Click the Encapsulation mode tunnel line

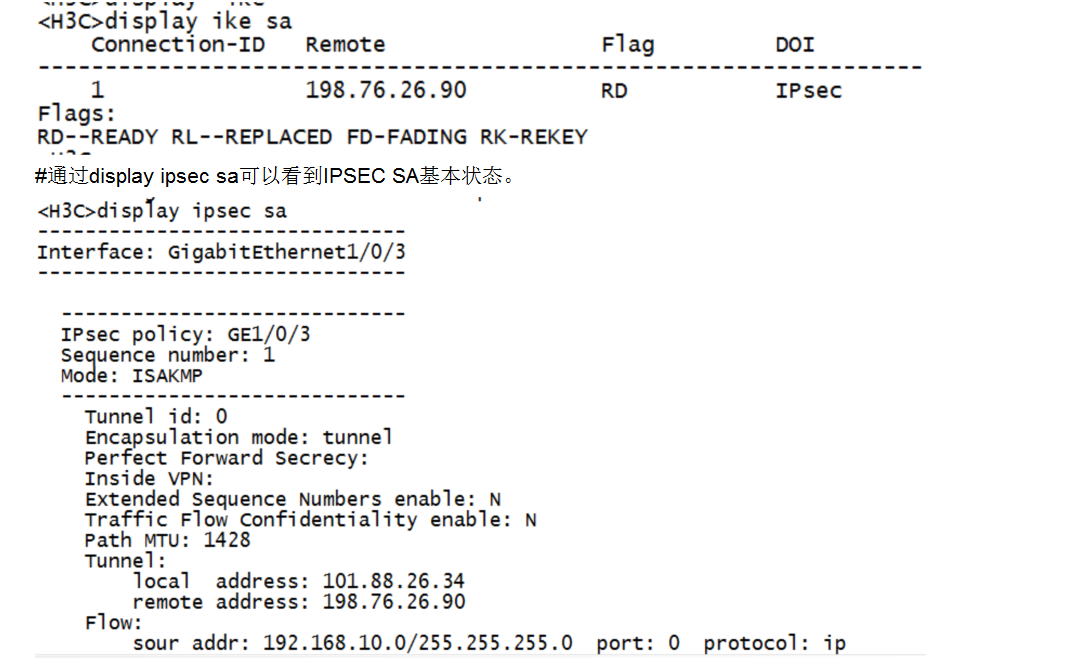[238, 437]
